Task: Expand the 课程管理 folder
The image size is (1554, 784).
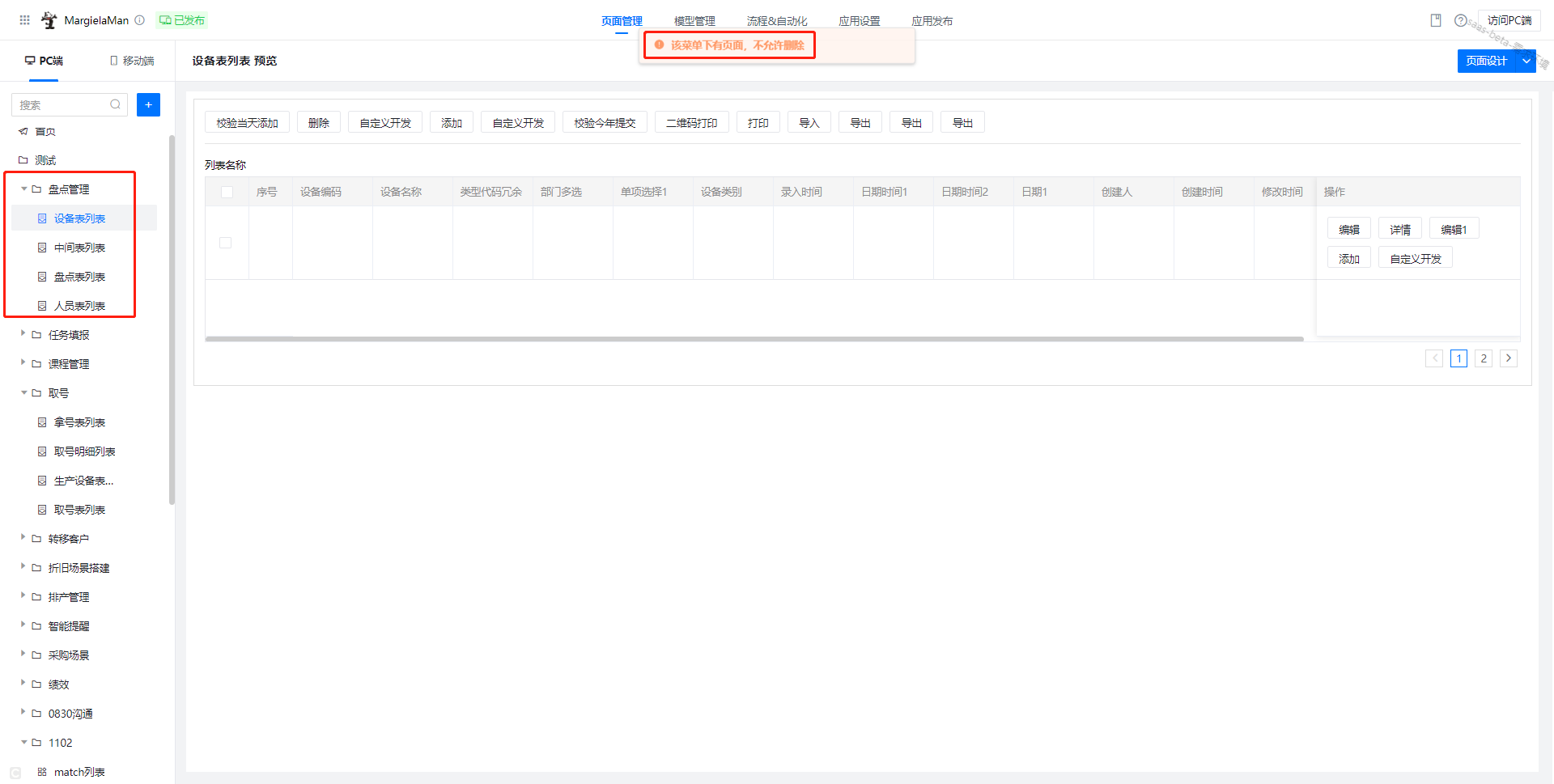Action: 23,363
